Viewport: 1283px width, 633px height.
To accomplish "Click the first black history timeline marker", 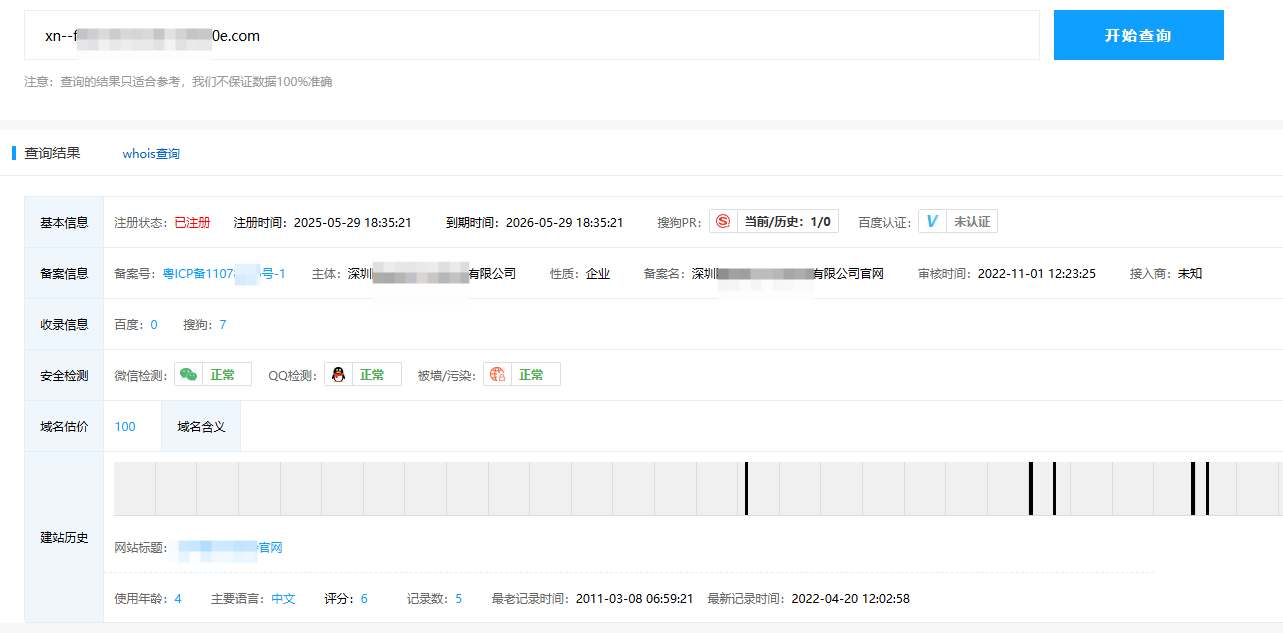I will tap(746, 489).
